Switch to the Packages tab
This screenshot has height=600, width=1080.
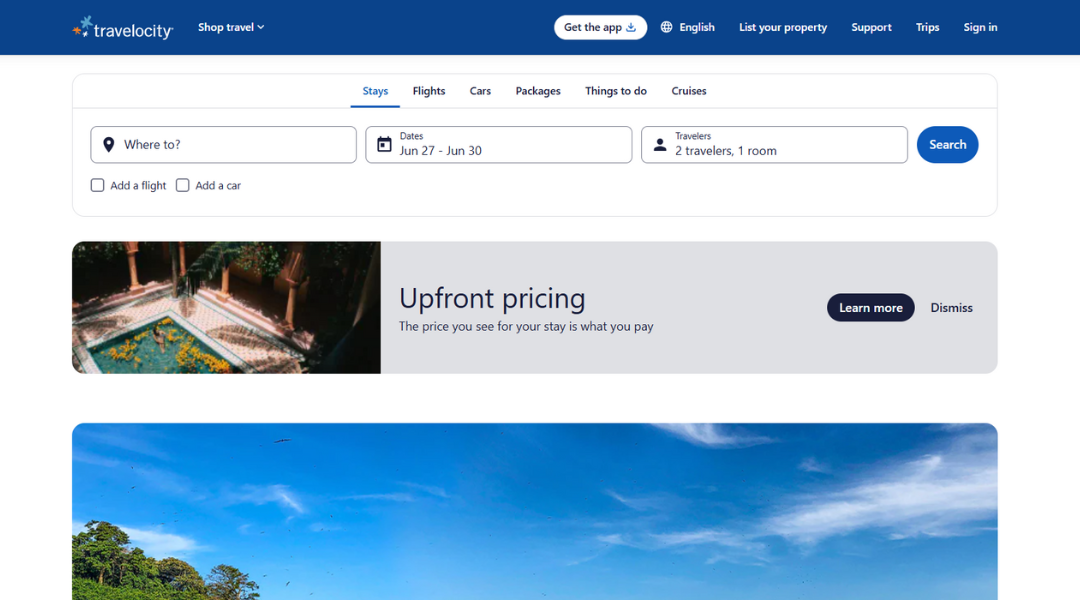[x=538, y=91]
